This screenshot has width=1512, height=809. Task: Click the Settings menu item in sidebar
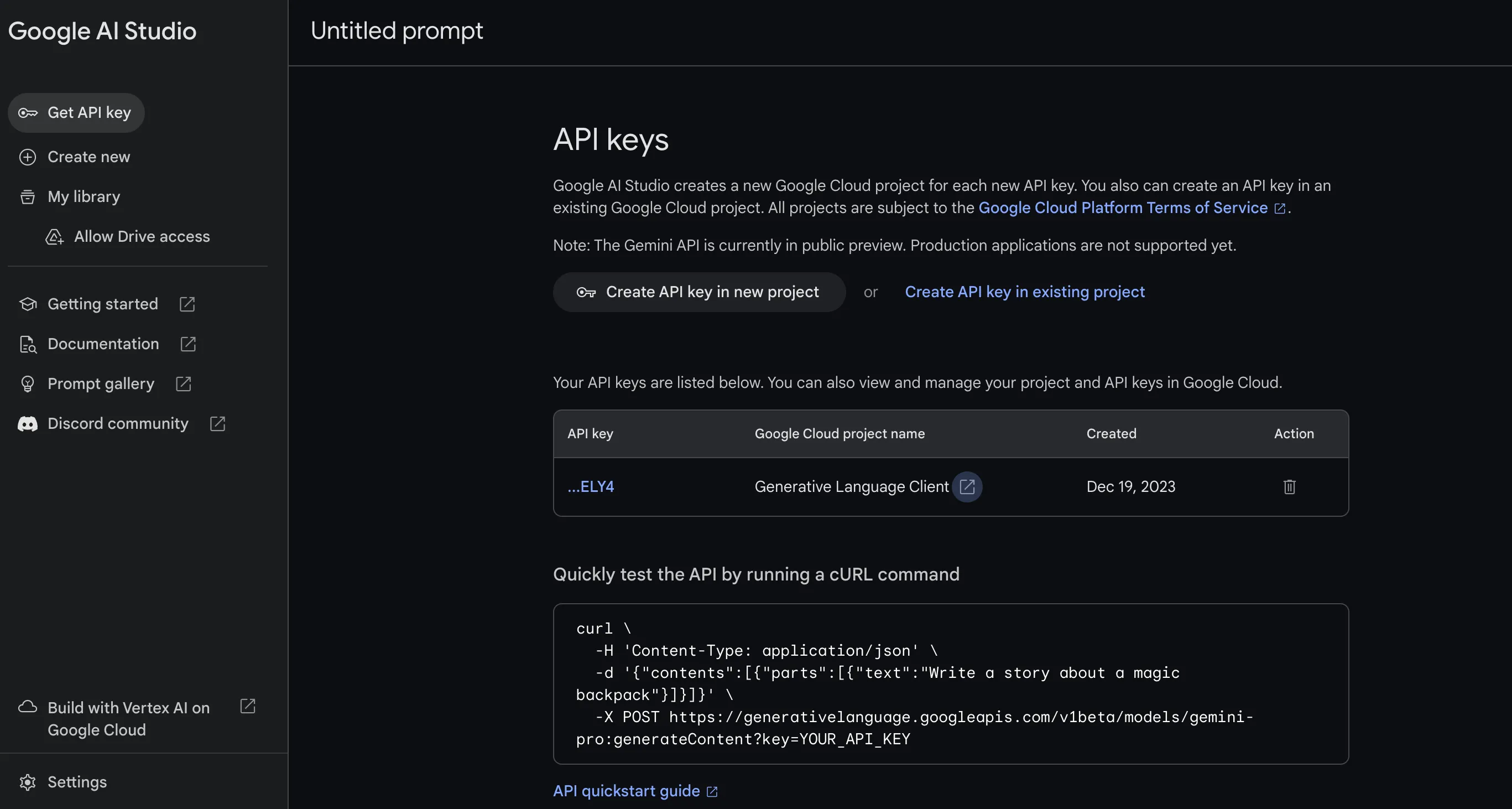[x=77, y=782]
